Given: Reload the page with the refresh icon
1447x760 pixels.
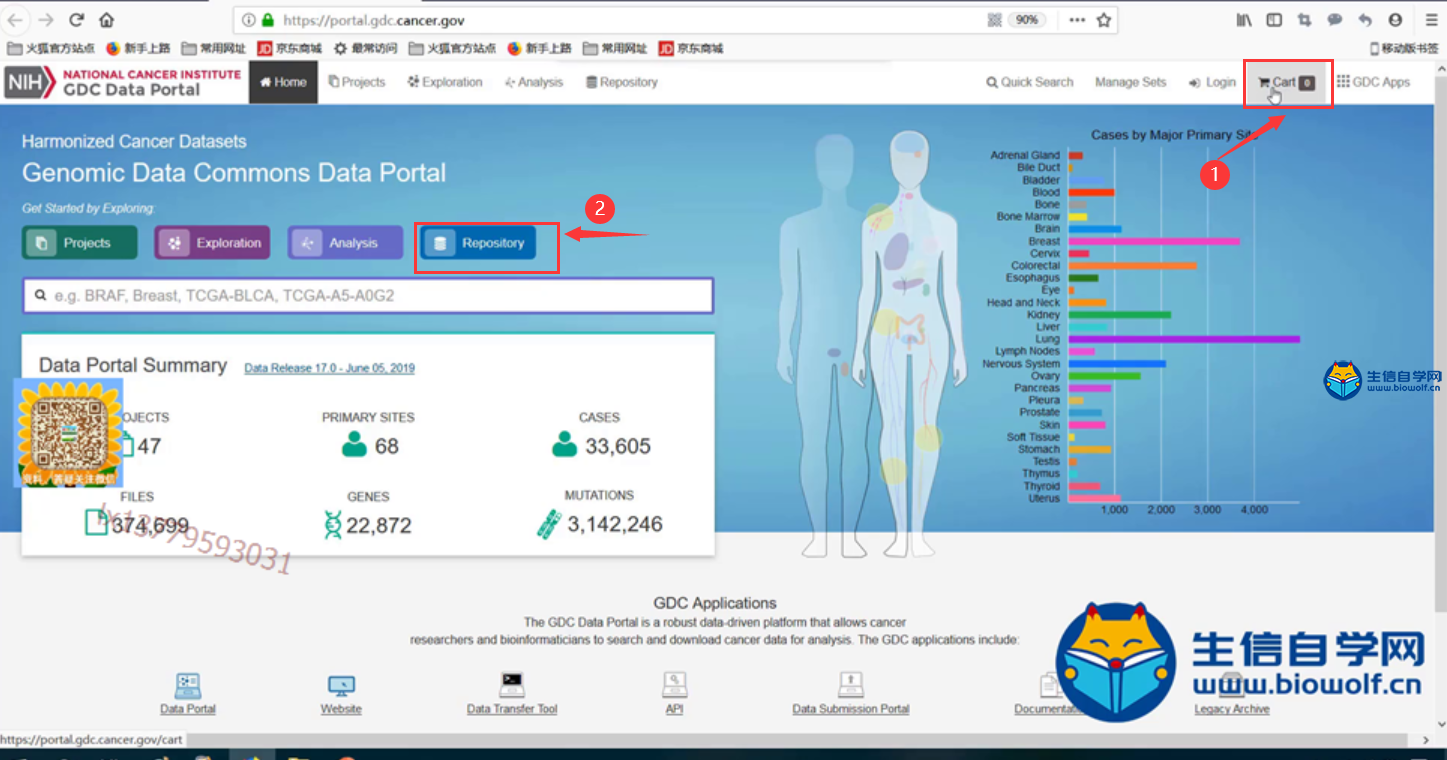Looking at the screenshot, I should (x=77, y=20).
